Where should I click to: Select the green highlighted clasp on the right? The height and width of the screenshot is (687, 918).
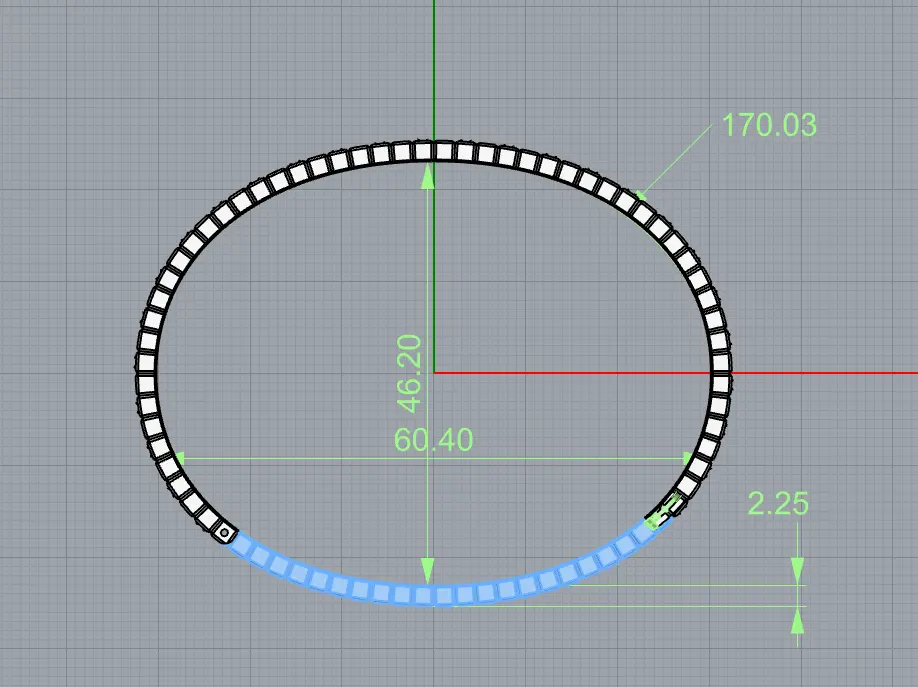(x=663, y=514)
